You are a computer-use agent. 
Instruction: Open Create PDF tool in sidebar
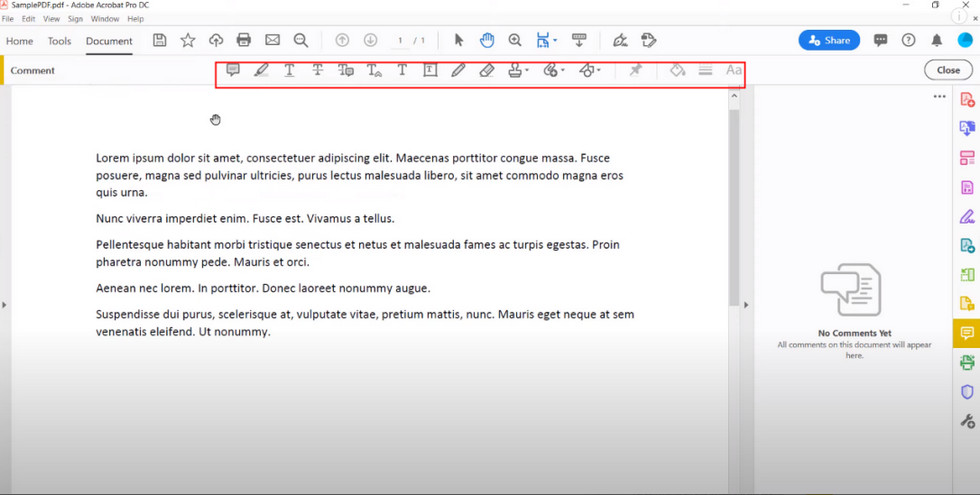(x=967, y=99)
